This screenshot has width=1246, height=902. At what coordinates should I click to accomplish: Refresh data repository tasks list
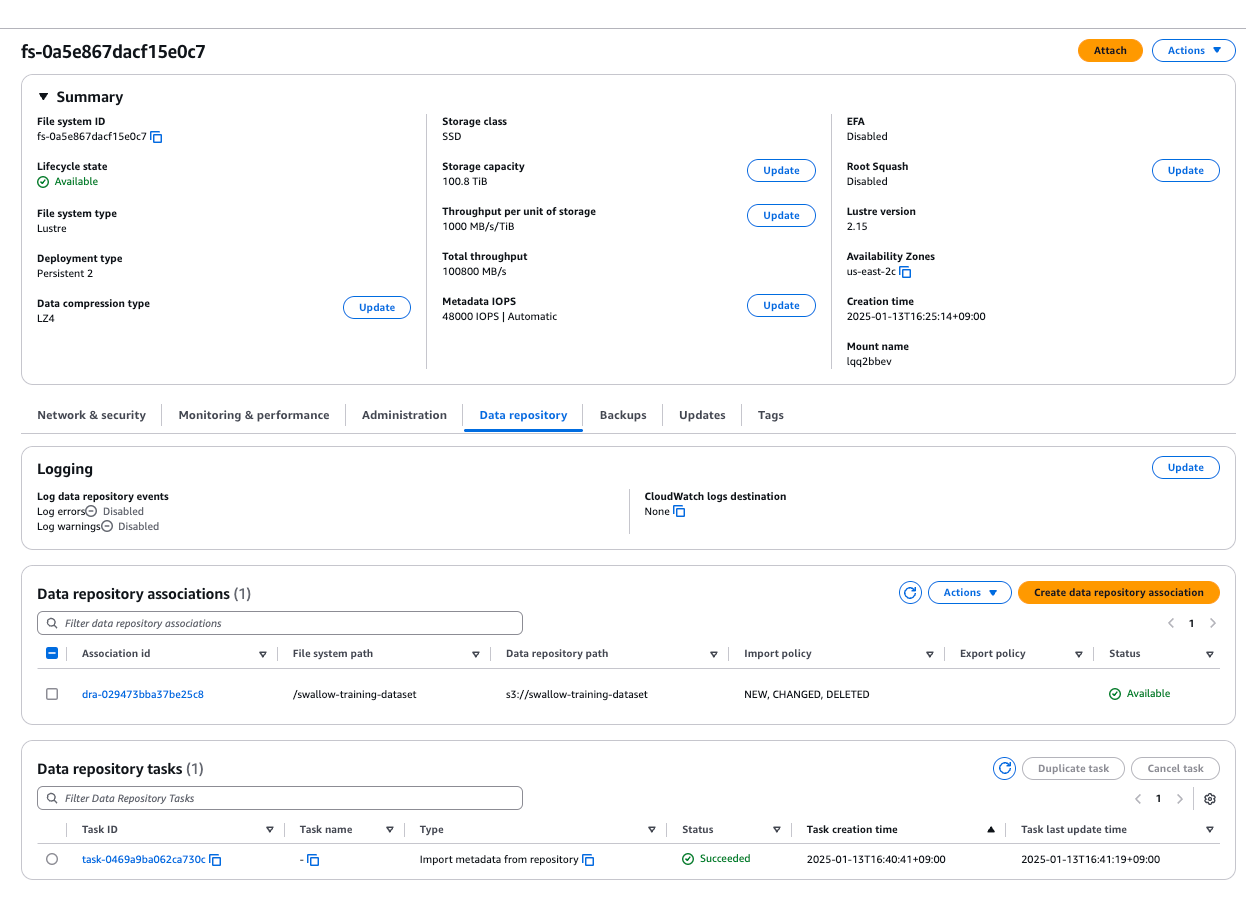click(x=1004, y=768)
